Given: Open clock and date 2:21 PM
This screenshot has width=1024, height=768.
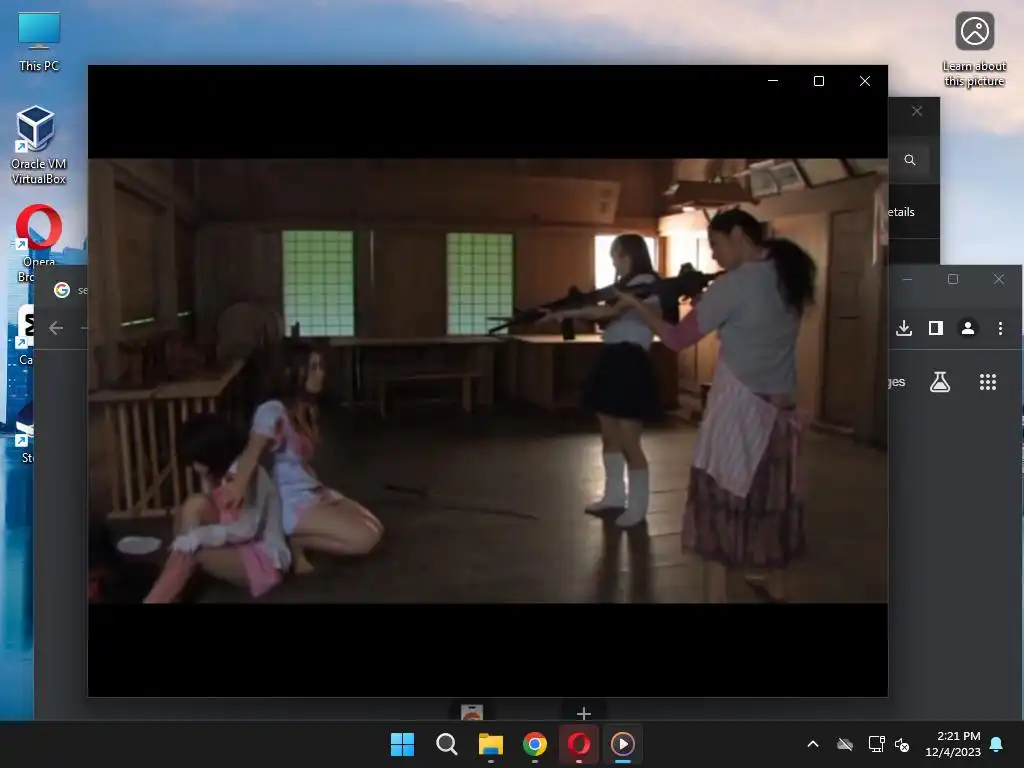Looking at the screenshot, I should [x=953, y=744].
